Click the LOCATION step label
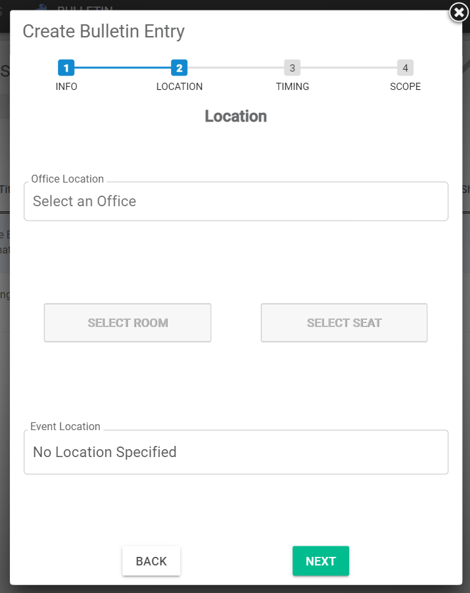 [179, 87]
